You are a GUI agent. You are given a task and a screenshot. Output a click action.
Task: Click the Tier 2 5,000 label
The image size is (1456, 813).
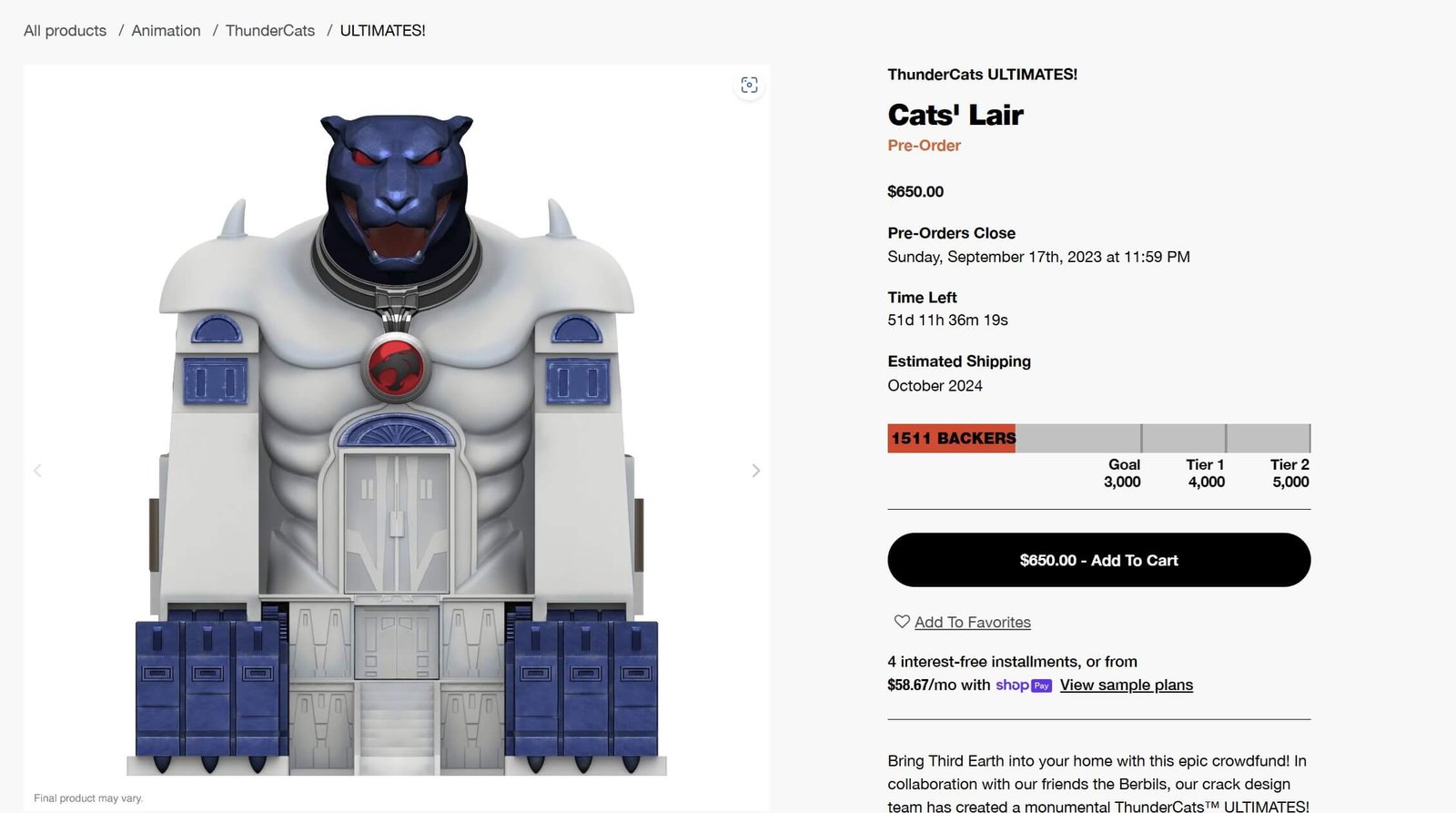click(x=1289, y=473)
